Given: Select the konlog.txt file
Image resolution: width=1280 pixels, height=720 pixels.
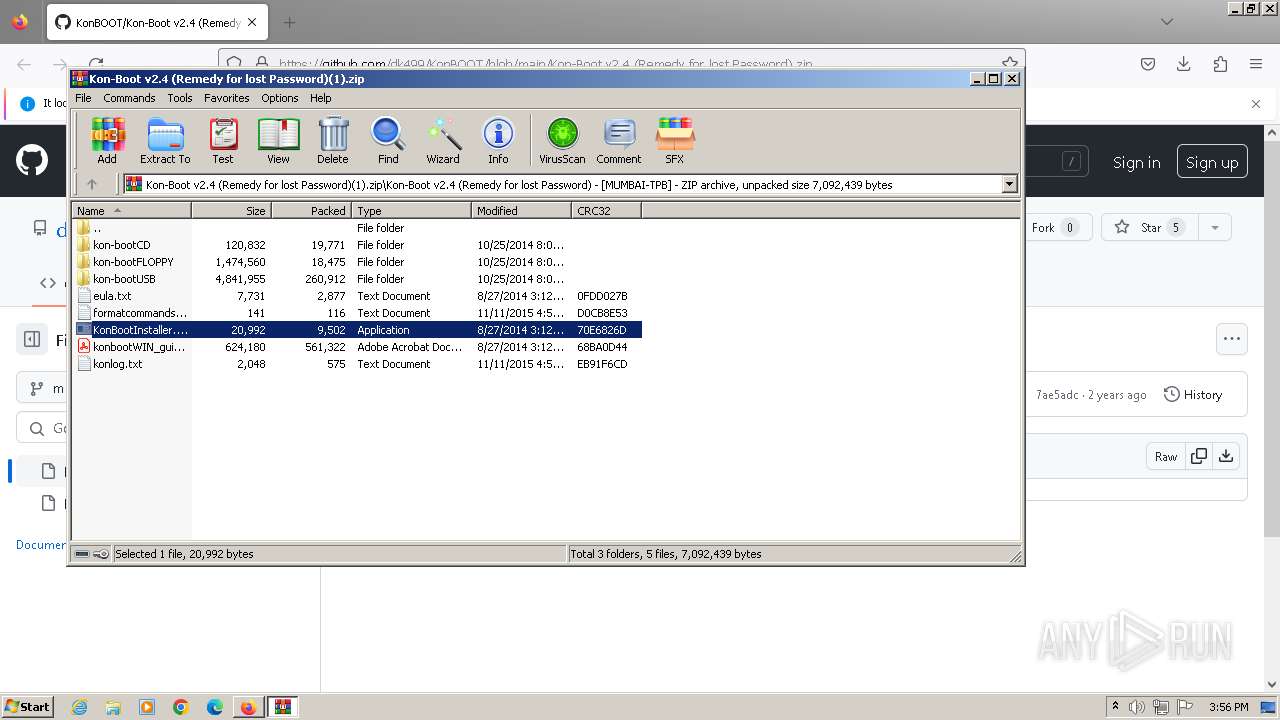Looking at the screenshot, I should [357, 364].
